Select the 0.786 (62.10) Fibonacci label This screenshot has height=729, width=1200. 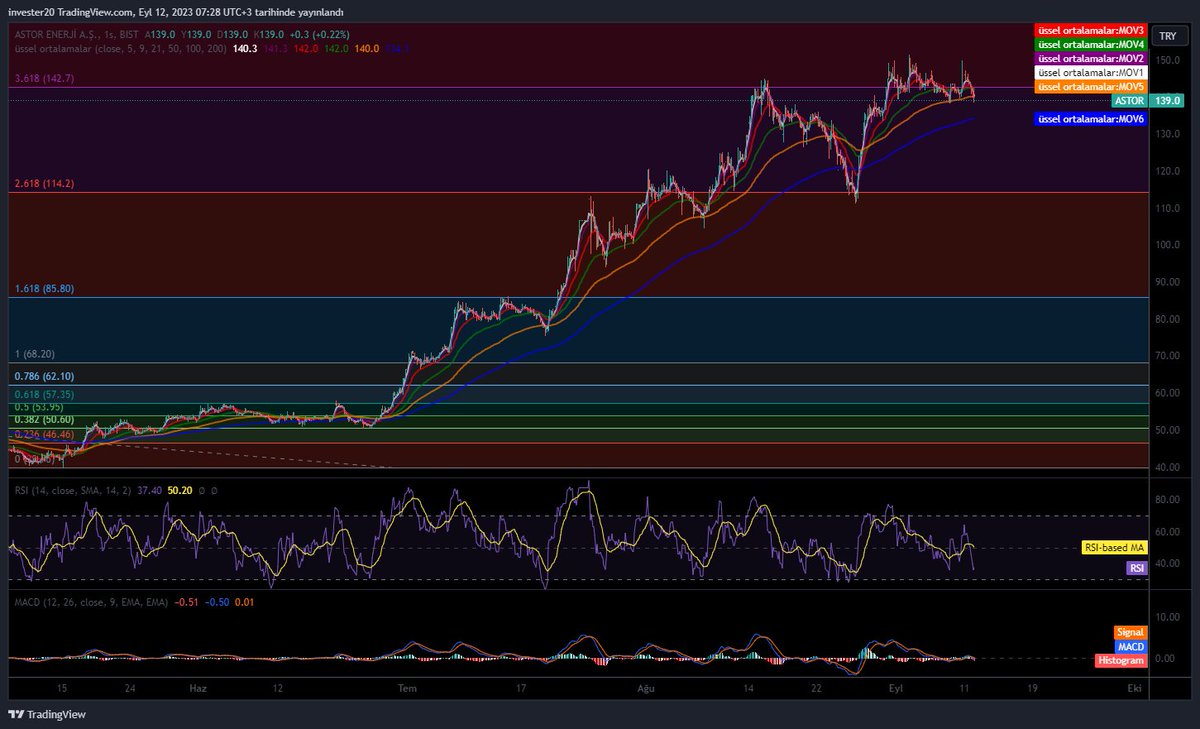click(44, 376)
